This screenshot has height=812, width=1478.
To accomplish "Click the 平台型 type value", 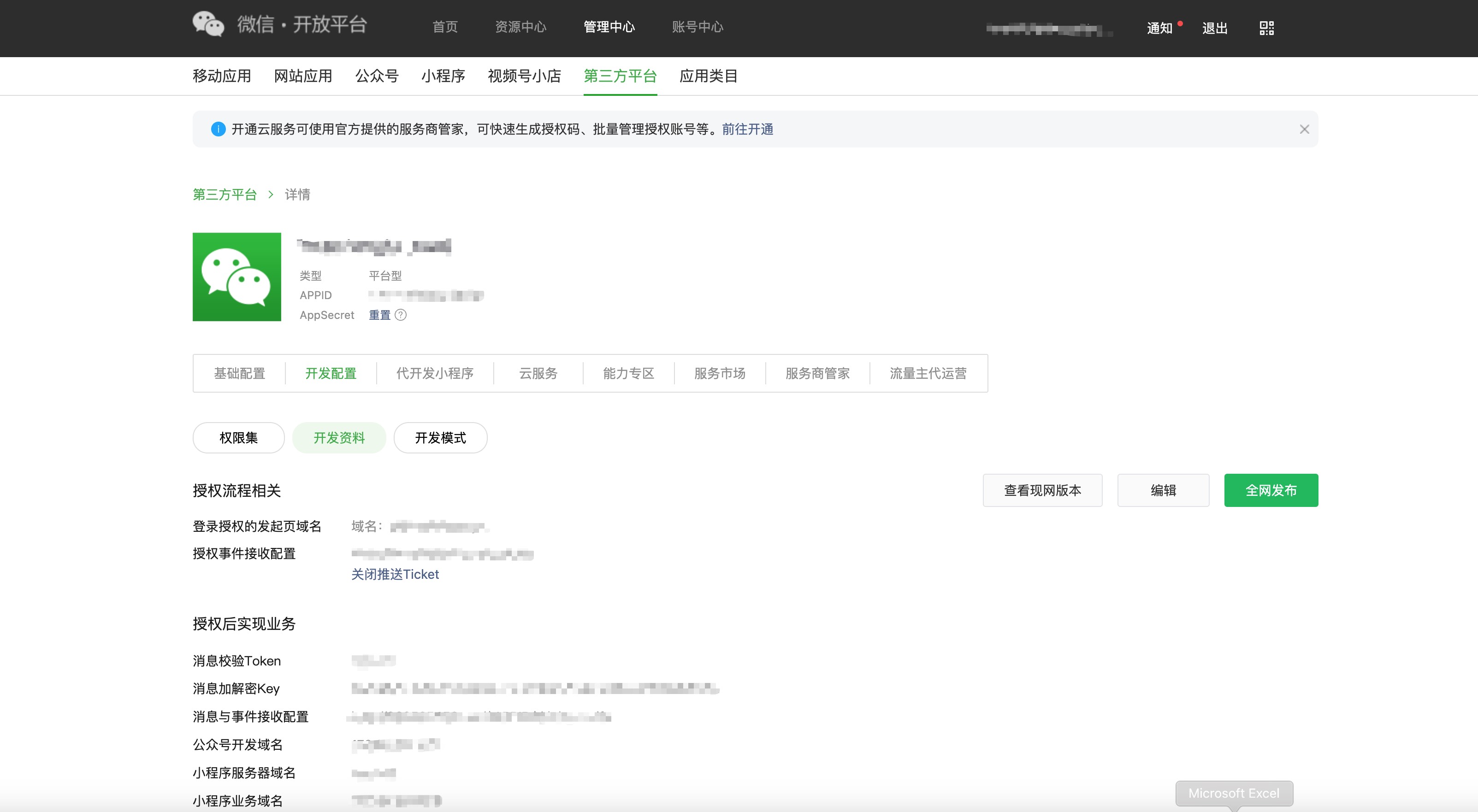I will point(385,276).
